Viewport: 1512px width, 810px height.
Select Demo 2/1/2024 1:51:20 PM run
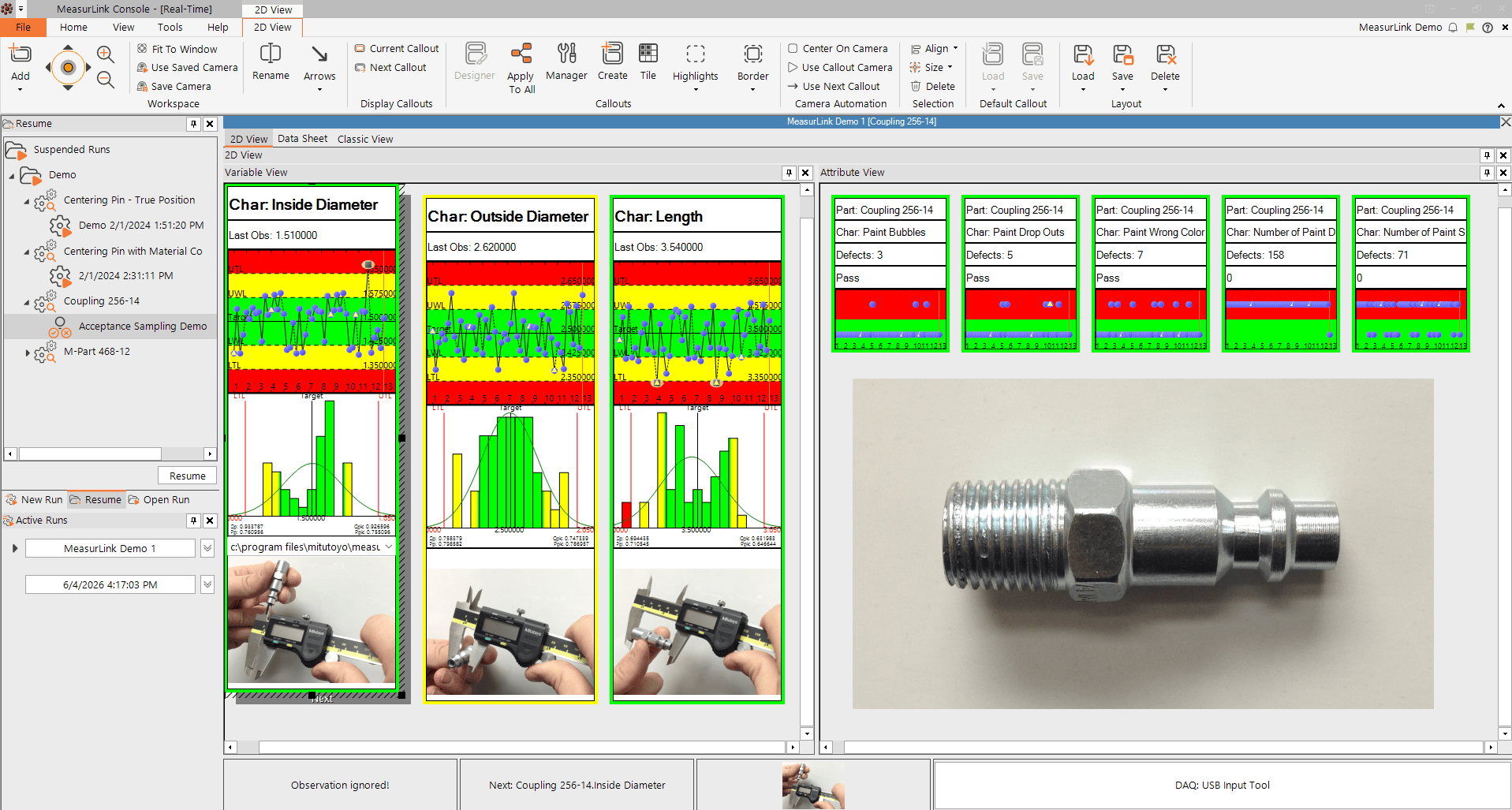[141, 226]
